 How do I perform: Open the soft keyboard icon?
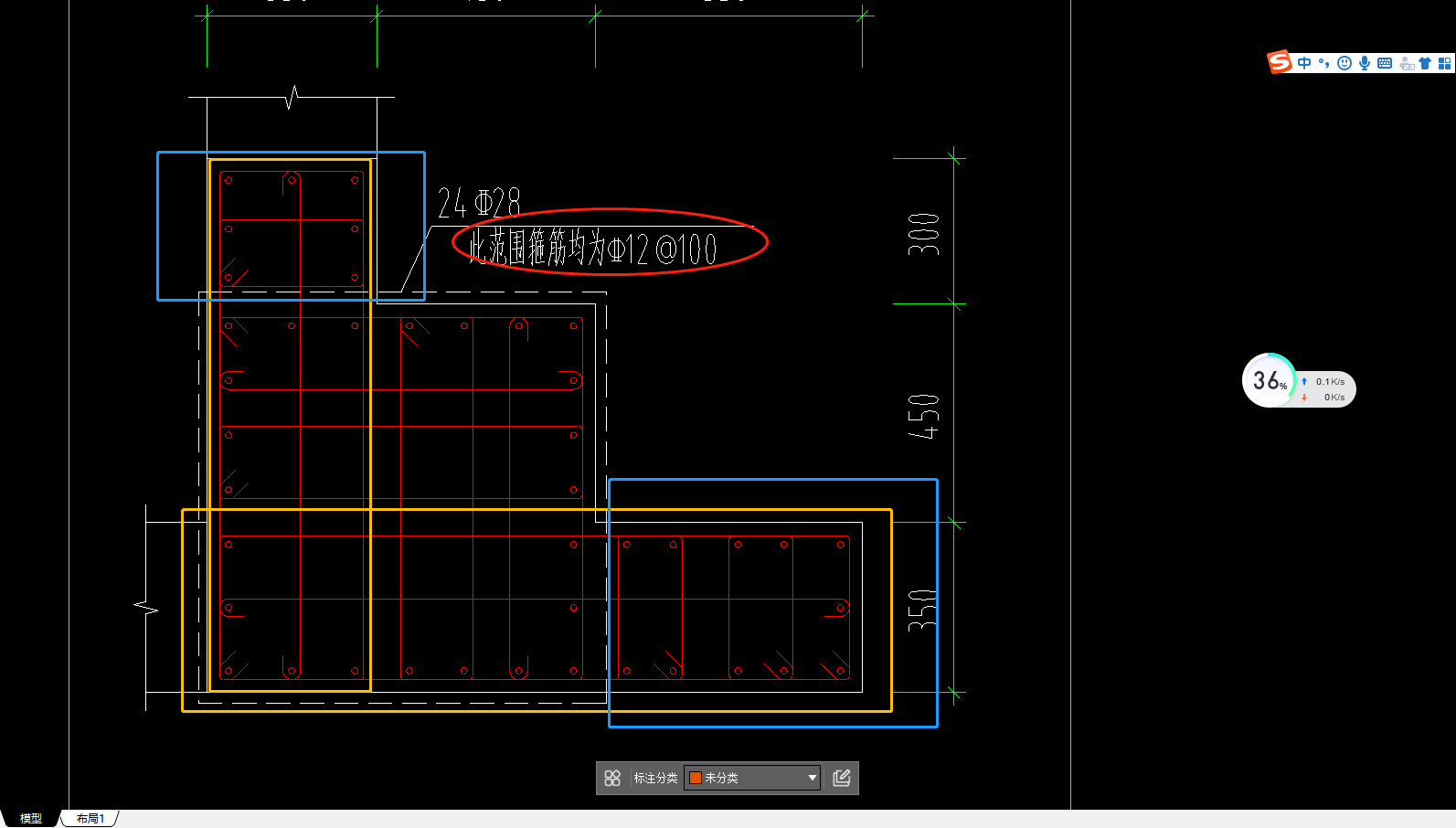pos(1385,63)
